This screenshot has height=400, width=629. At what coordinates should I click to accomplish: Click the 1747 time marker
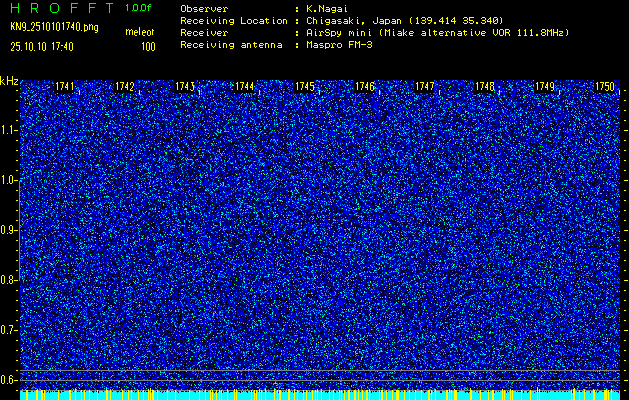click(425, 87)
